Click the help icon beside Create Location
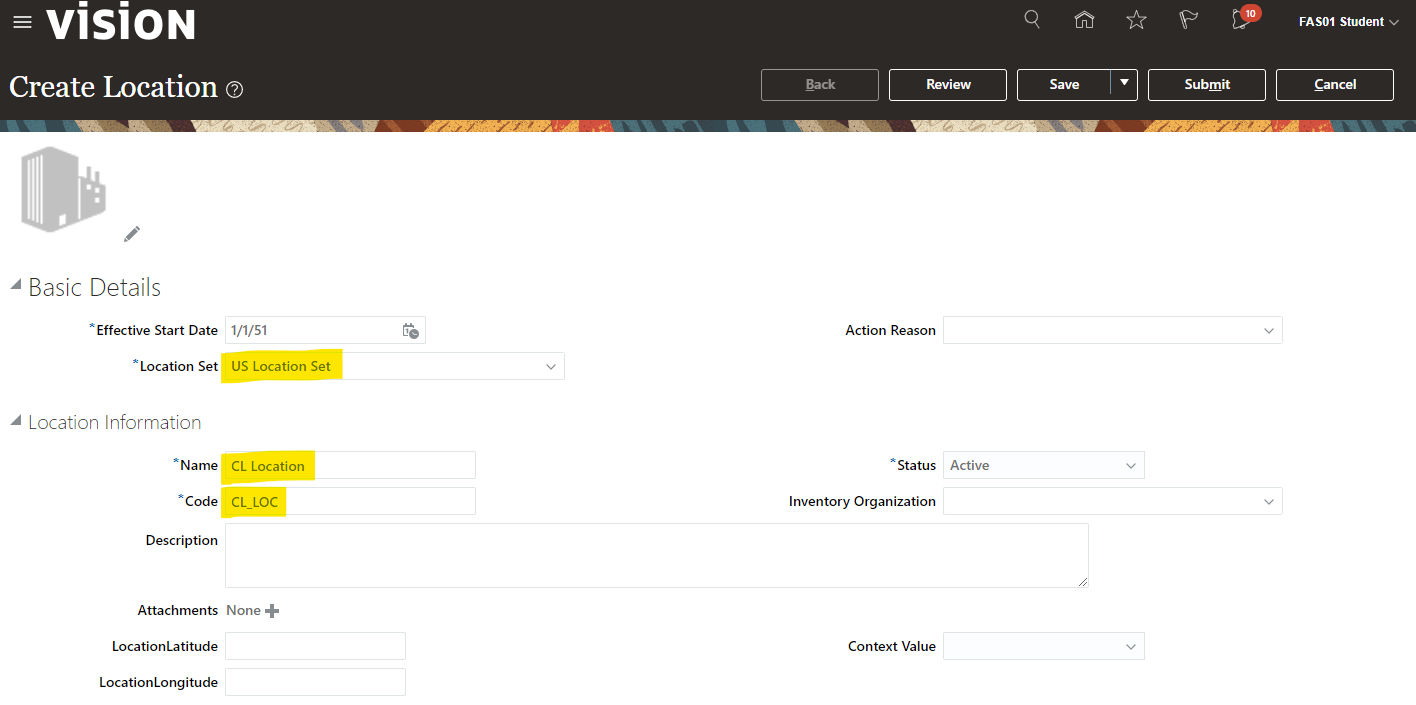The width and height of the screenshot is (1416, 705). pyautogui.click(x=235, y=90)
